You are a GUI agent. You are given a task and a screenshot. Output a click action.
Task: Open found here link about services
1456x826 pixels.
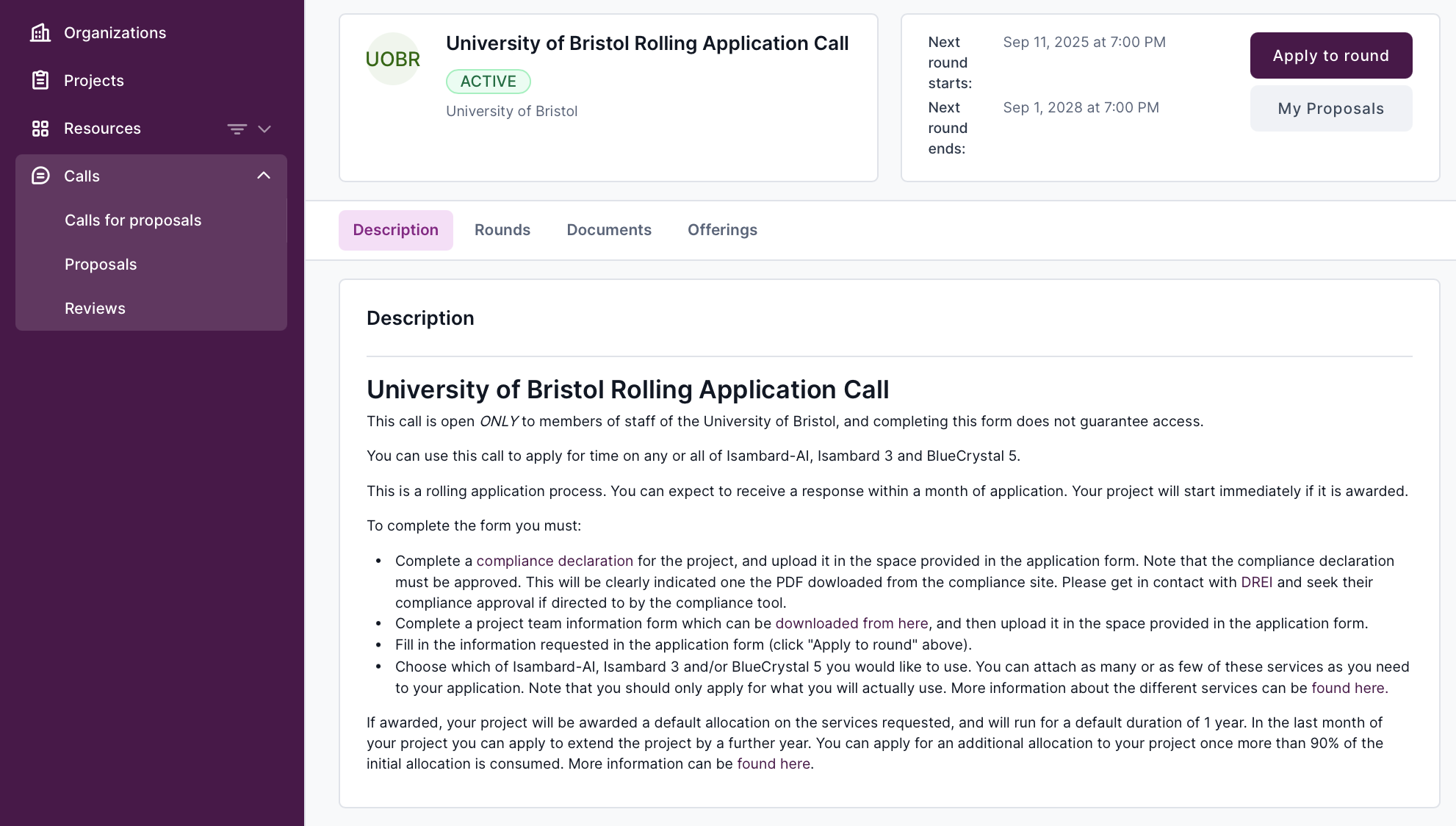(1348, 688)
